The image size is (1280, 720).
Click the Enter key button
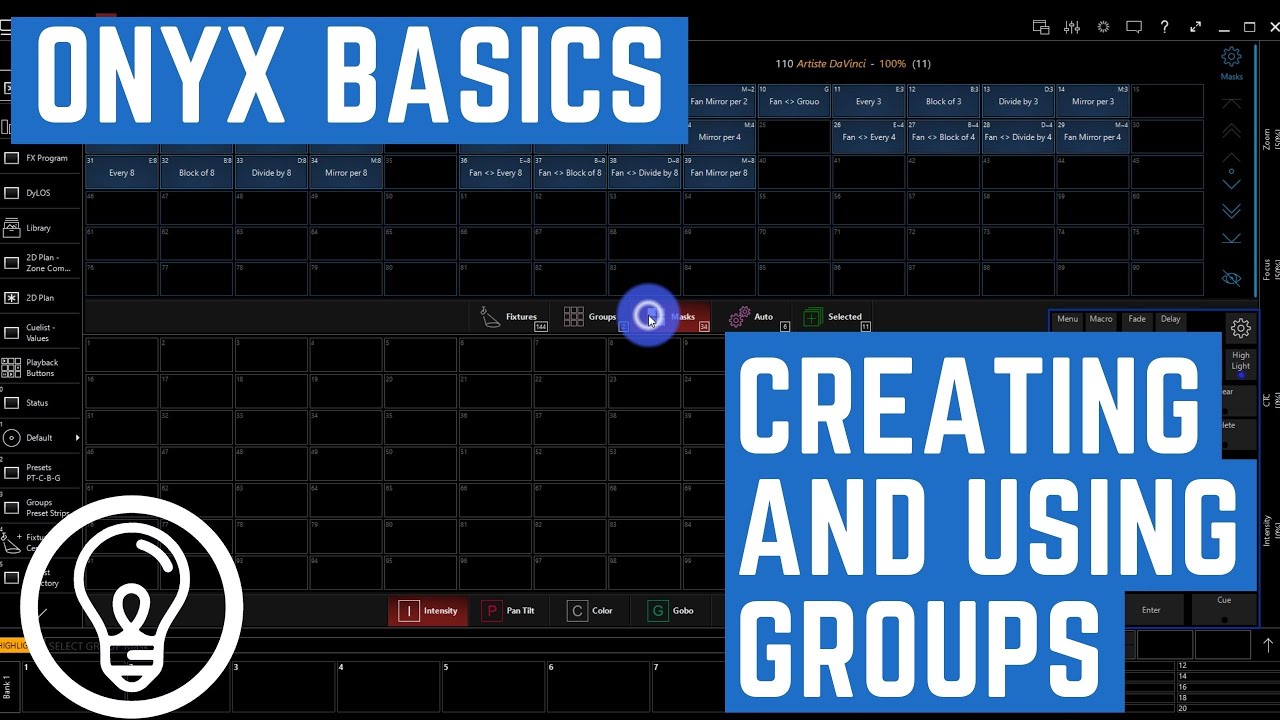1152,610
